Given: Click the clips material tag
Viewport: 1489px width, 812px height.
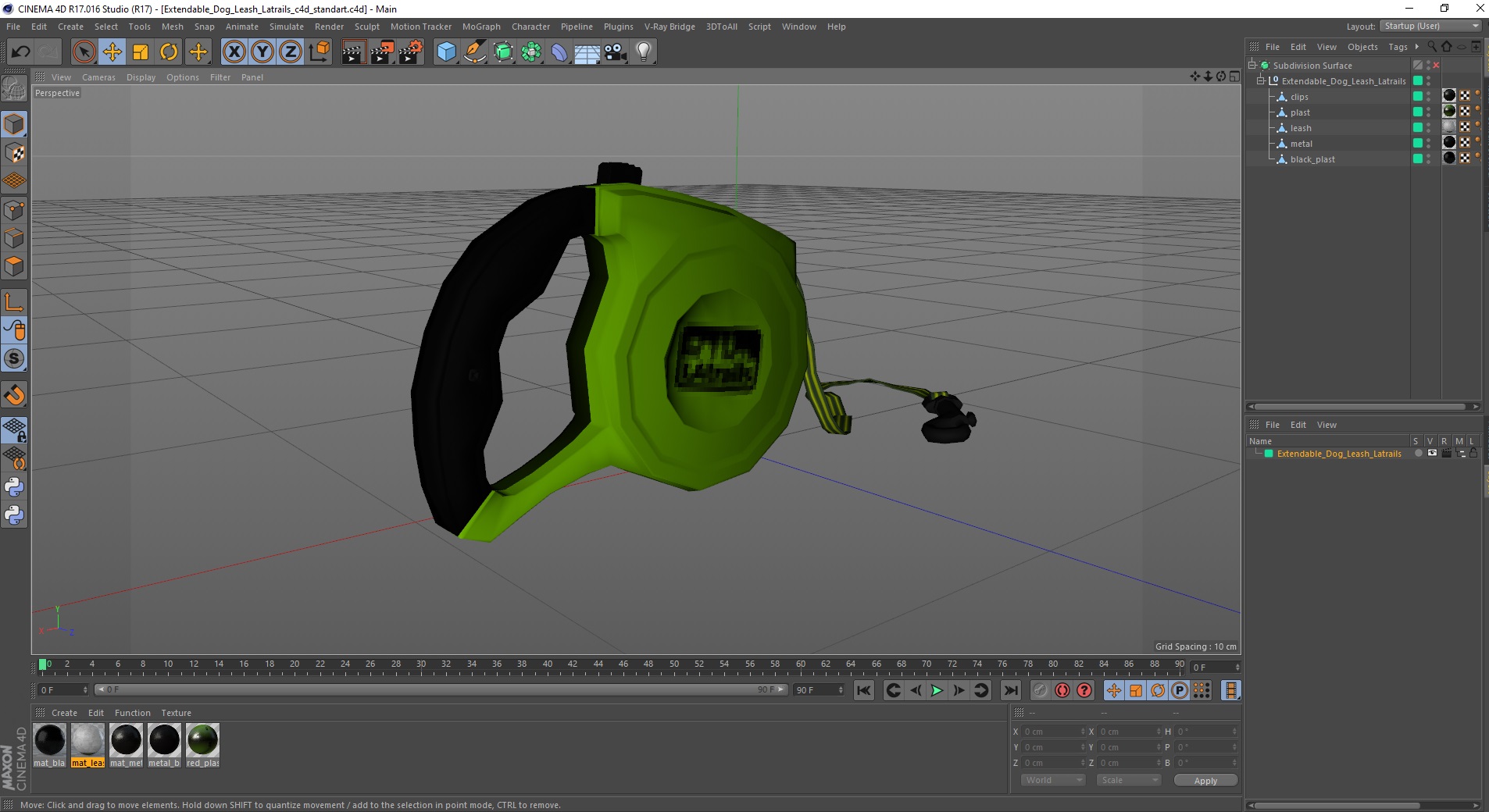Looking at the screenshot, I should click(x=1449, y=96).
